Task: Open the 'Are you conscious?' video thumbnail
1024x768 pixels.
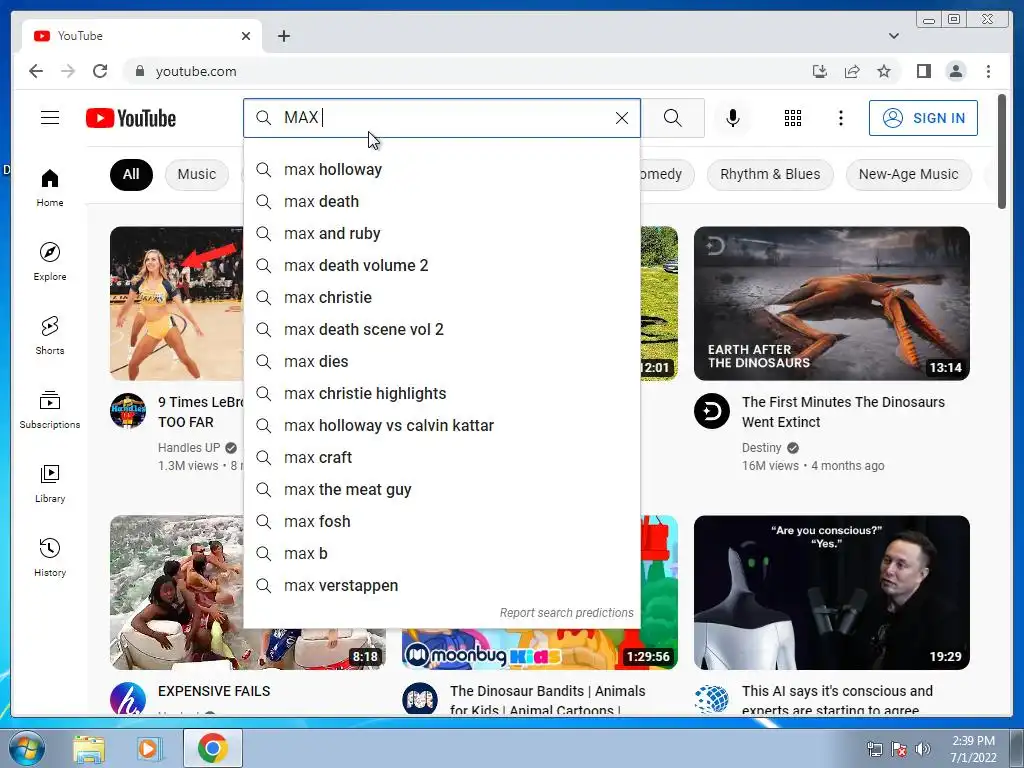Action: coord(831,592)
